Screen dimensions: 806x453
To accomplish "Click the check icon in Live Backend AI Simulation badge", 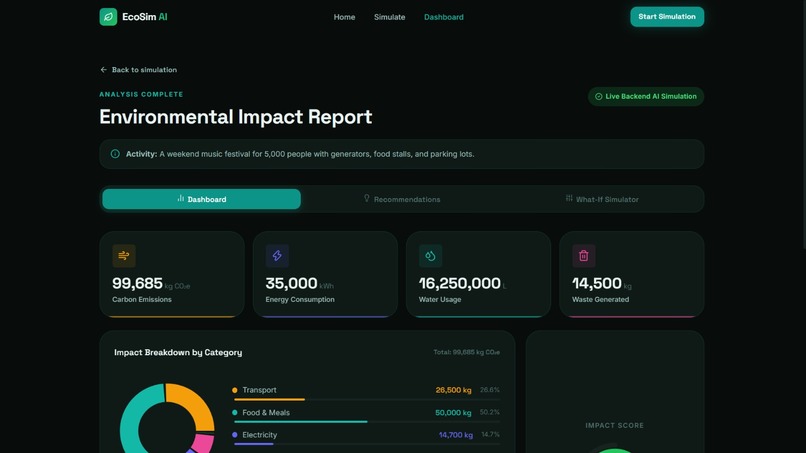I will (x=598, y=97).
